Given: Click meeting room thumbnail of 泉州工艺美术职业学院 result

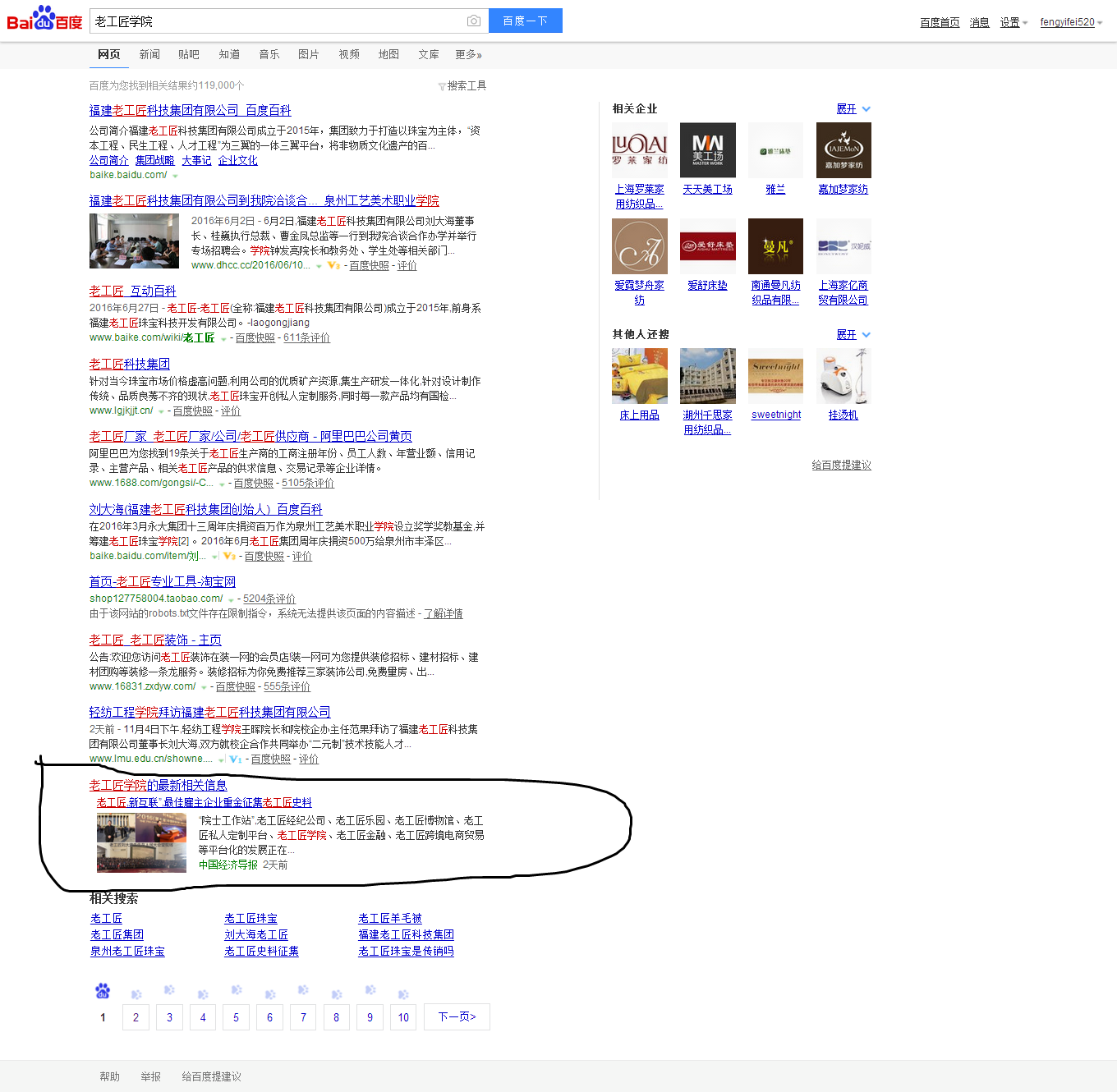Looking at the screenshot, I should click(134, 241).
